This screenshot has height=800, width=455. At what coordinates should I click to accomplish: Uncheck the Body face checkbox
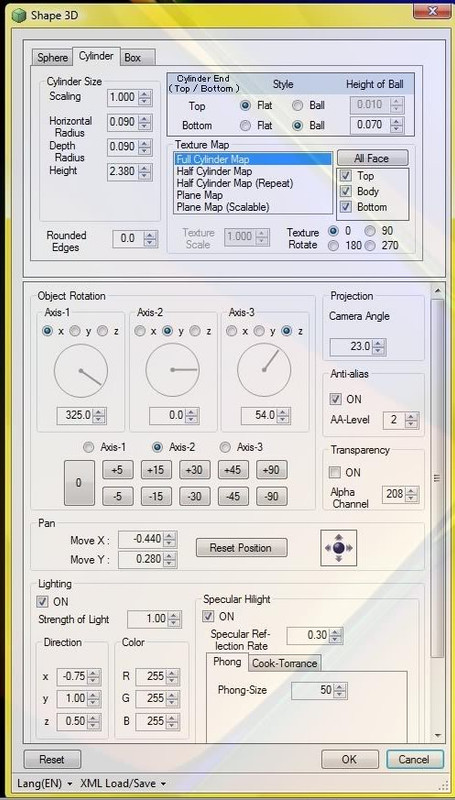346,191
